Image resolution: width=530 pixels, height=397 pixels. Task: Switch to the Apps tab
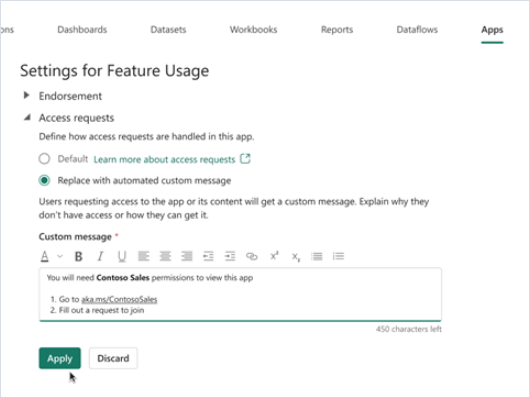492,30
